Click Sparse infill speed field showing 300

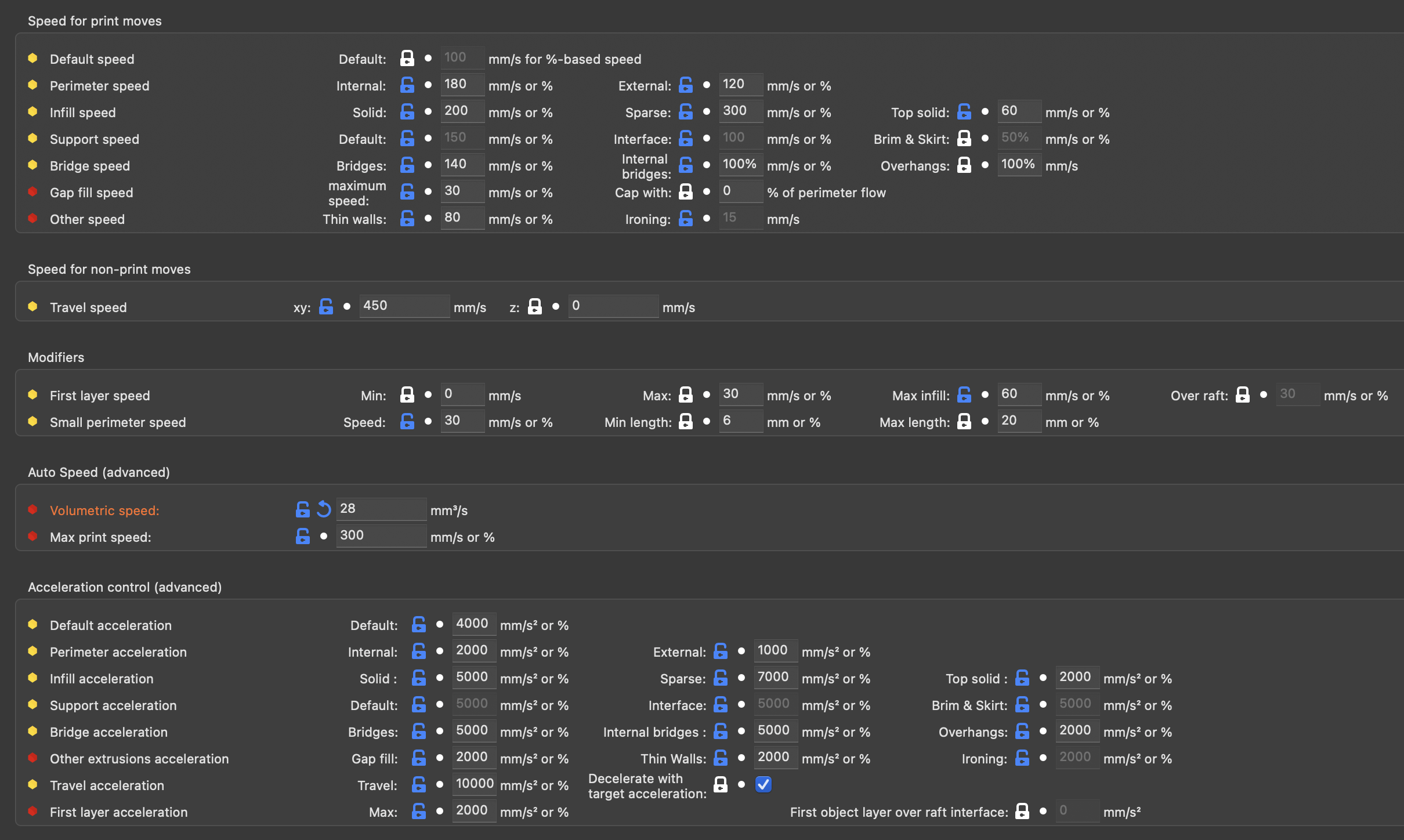tap(740, 111)
